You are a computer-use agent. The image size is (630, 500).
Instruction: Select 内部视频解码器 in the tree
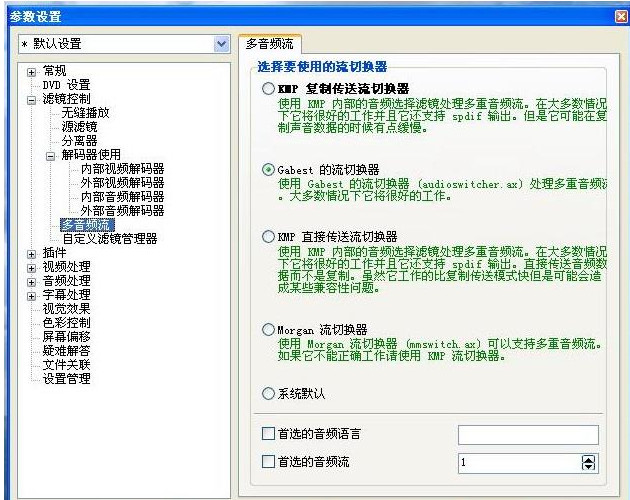click(x=122, y=169)
